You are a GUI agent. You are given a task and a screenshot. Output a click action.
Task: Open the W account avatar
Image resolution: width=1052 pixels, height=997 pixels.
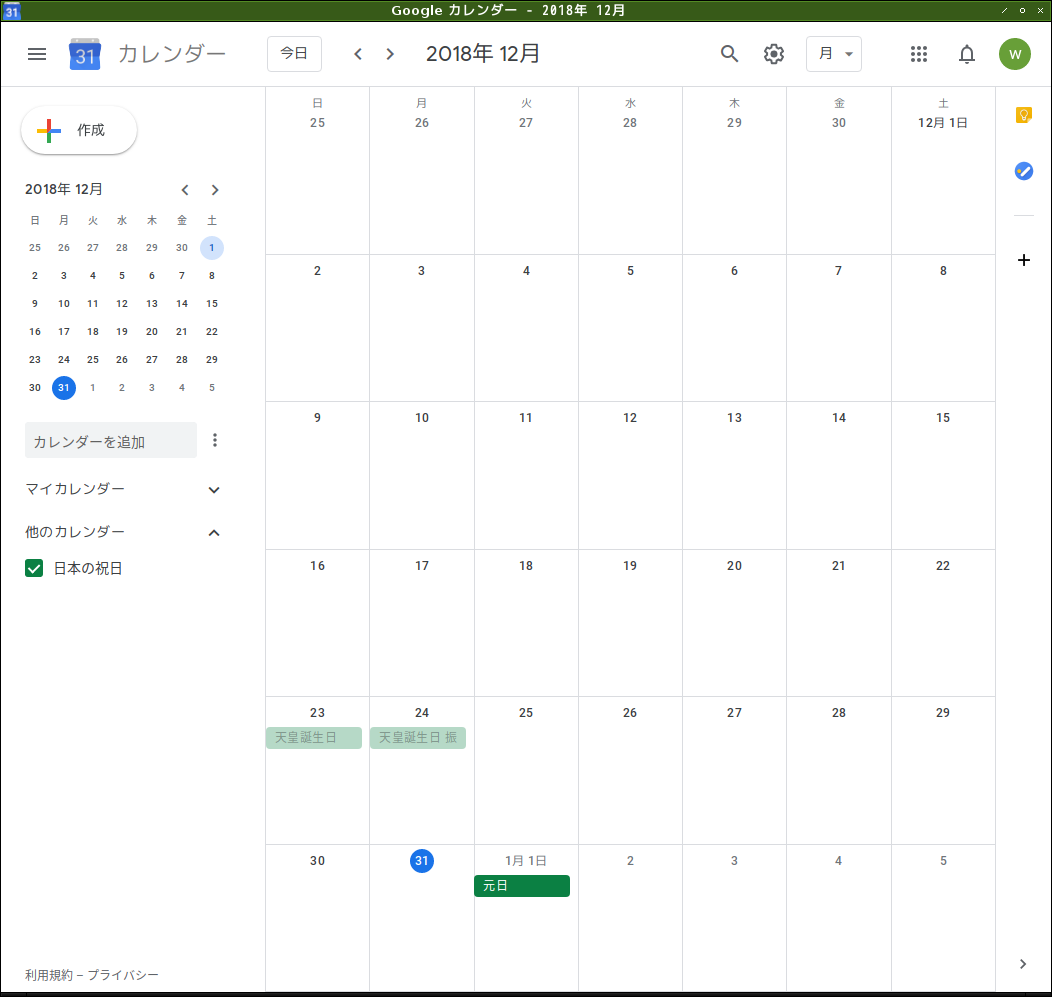tap(1014, 54)
